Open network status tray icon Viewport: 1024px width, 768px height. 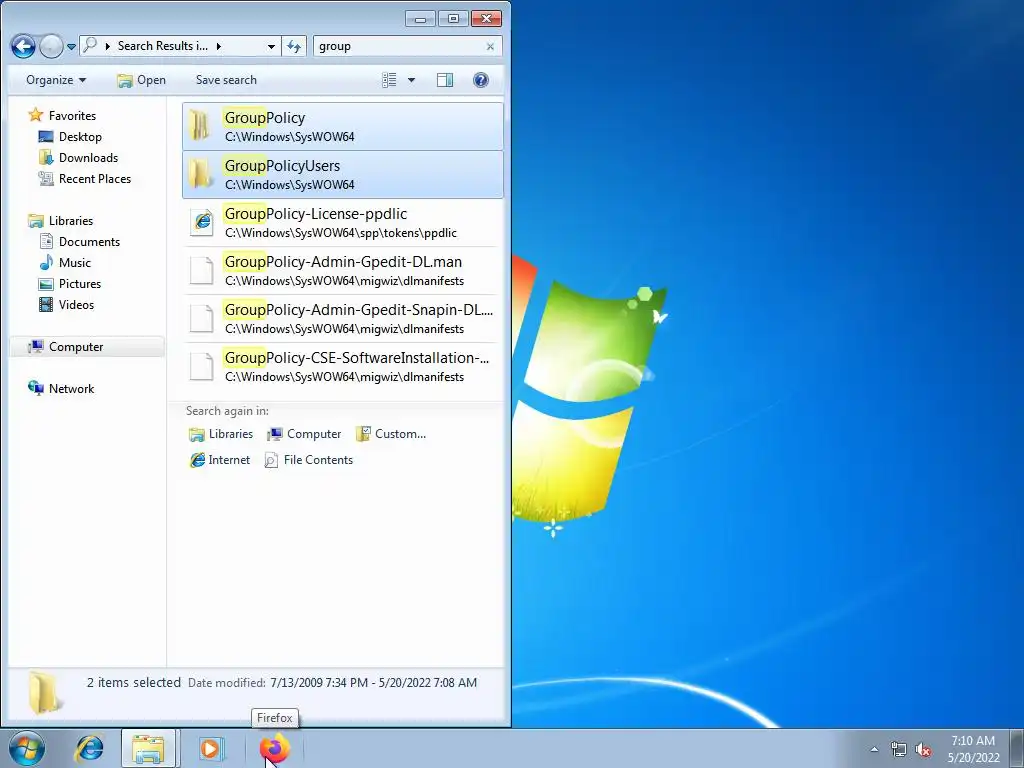(x=899, y=749)
